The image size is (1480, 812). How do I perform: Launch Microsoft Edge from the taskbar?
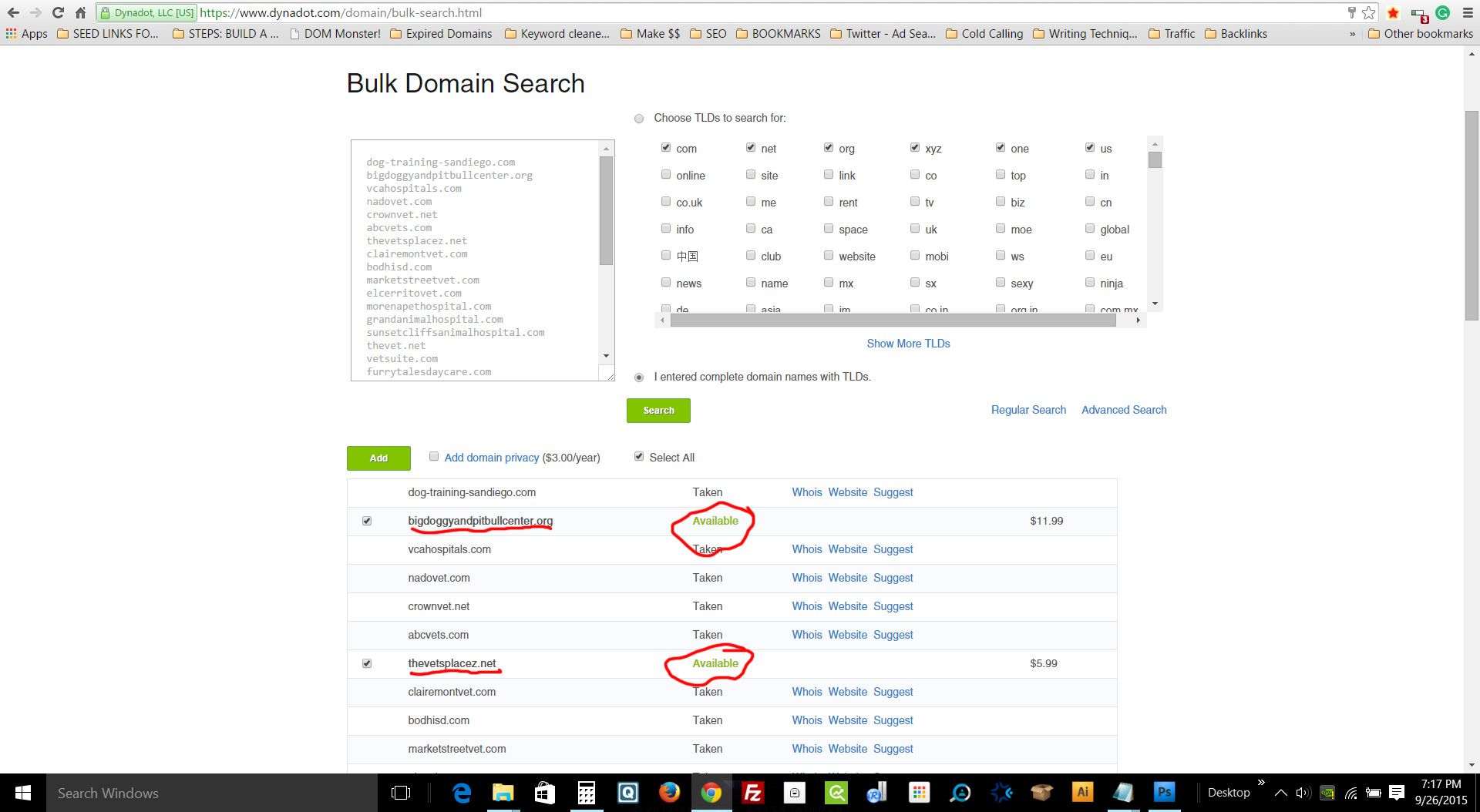coord(462,793)
